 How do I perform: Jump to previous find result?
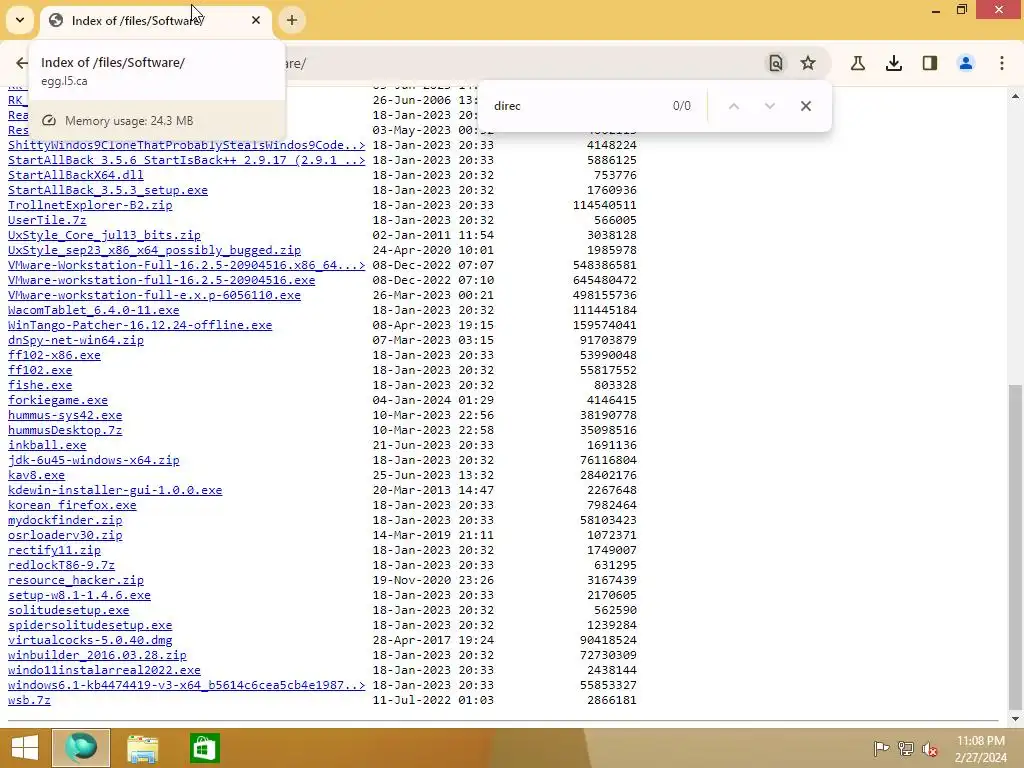coord(734,106)
